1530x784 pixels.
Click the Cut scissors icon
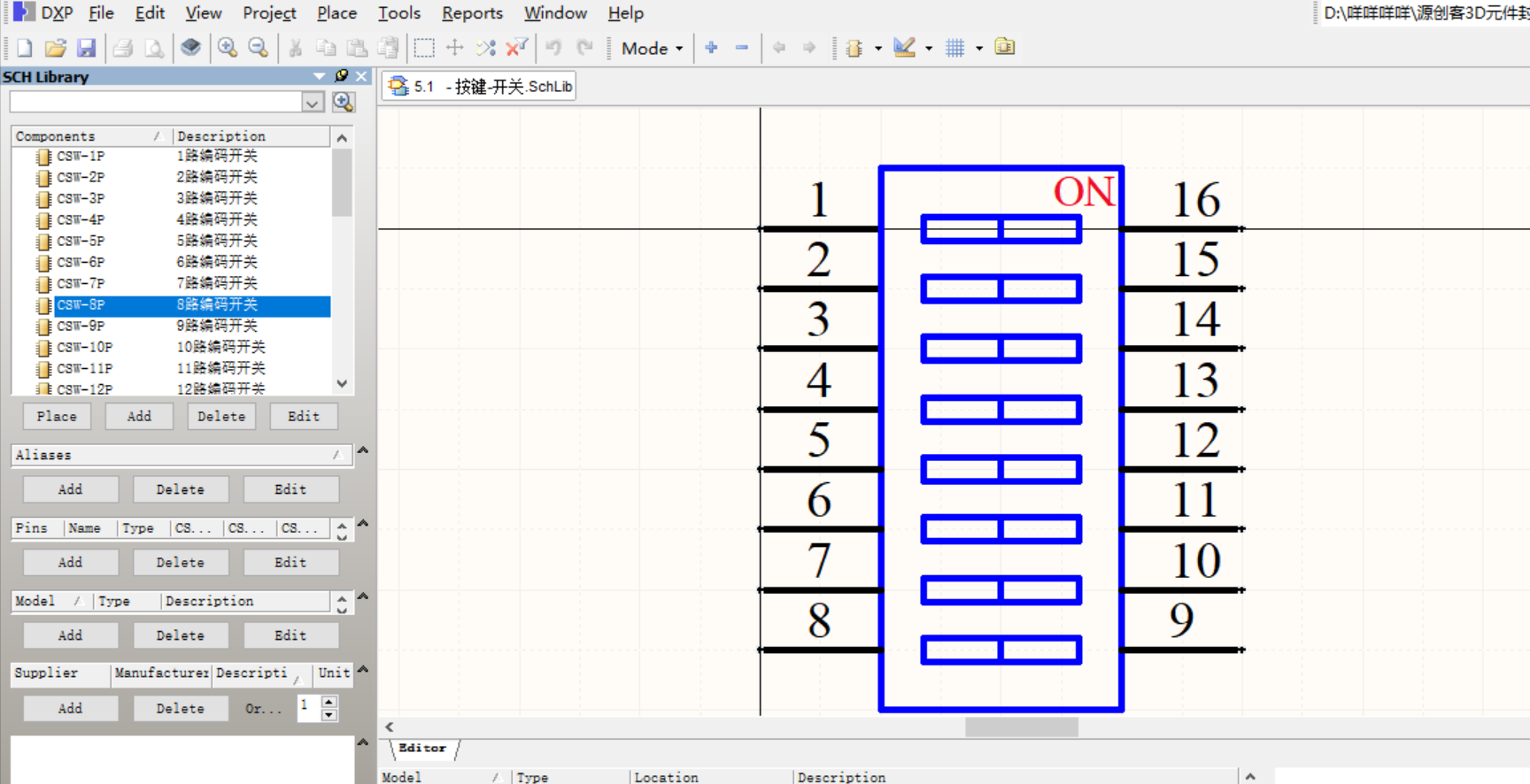pos(296,48)
